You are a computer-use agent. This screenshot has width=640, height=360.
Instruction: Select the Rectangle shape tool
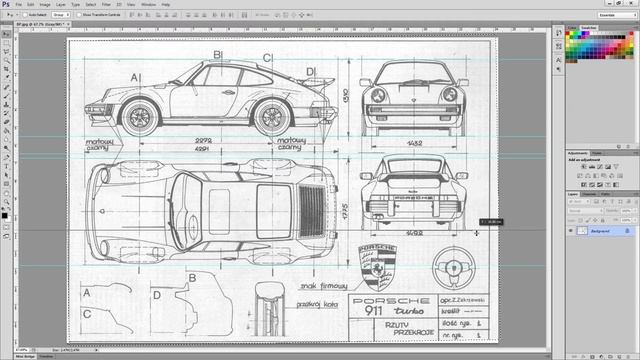(6, 184)
